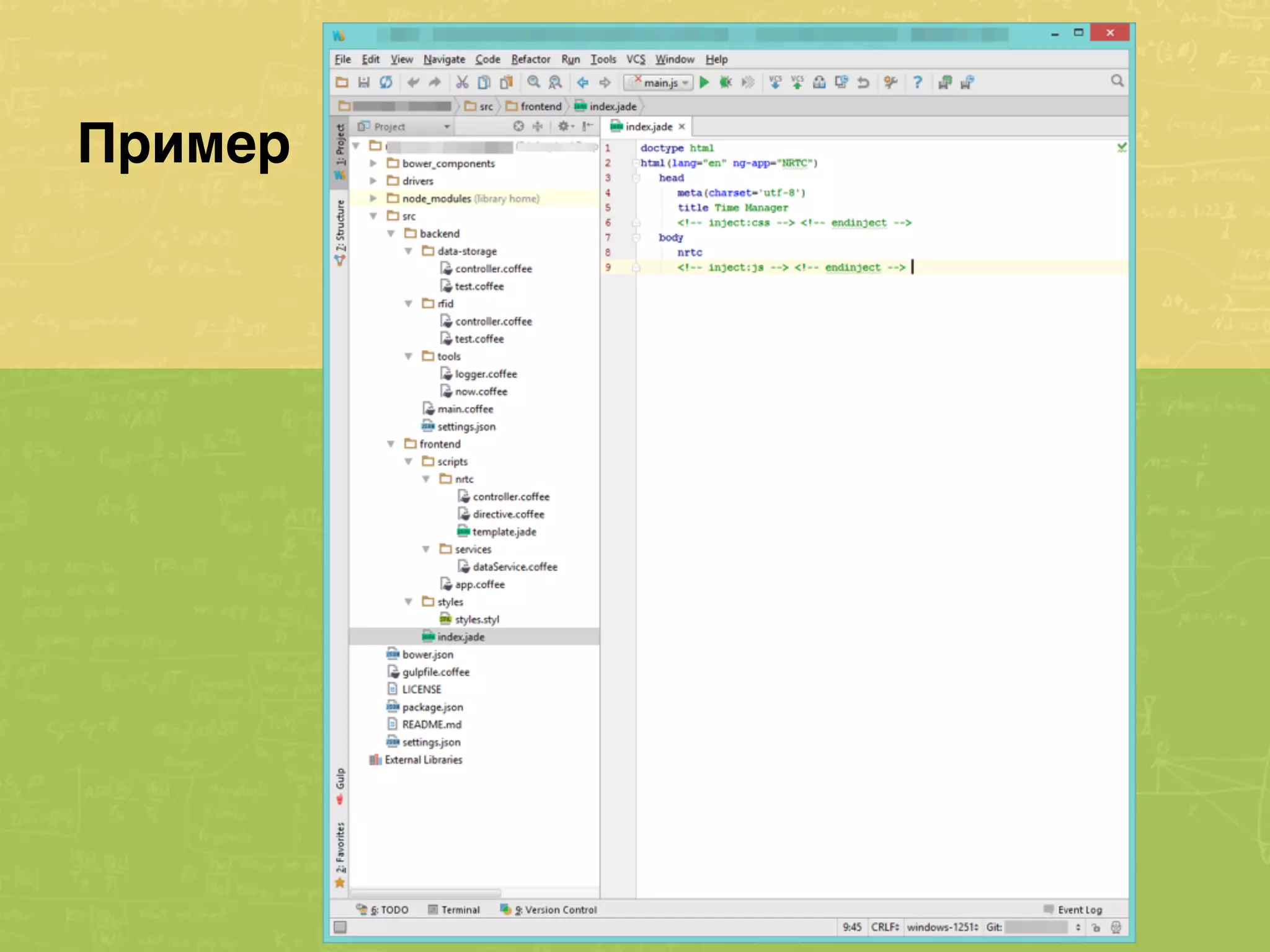This screenshot has height=952, width=1270.
Task: Click the Debug bug icon
Action: [726, 82]
